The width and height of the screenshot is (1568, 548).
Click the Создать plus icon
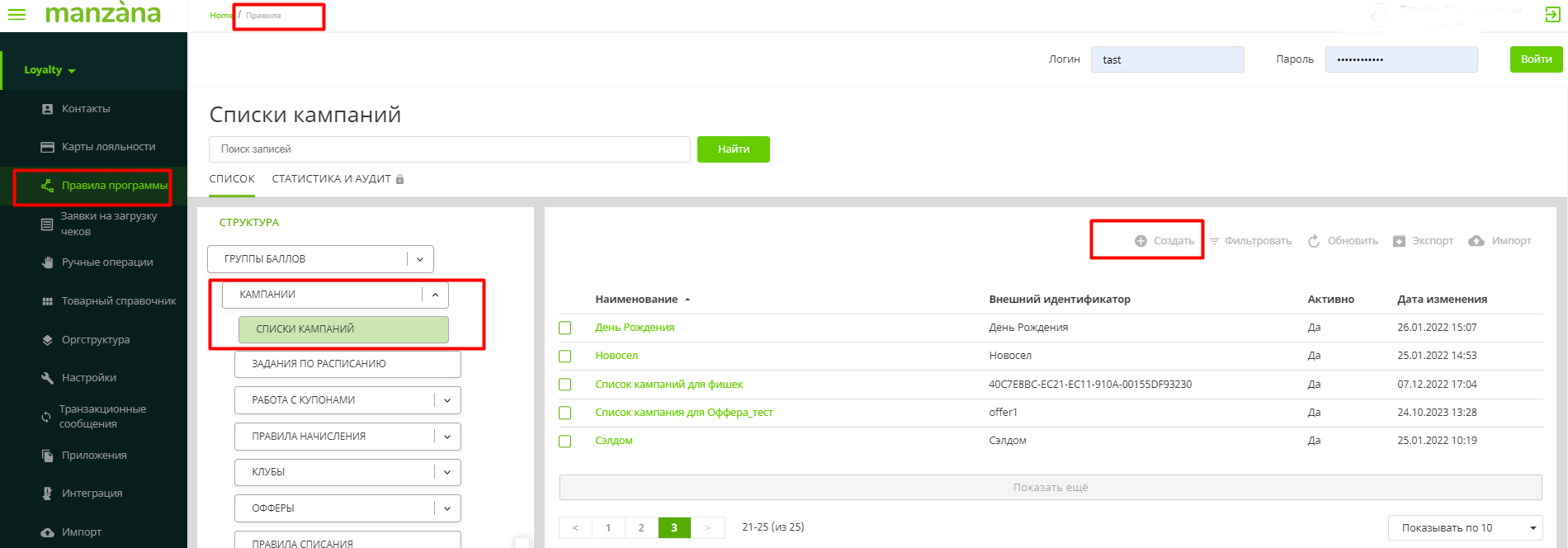pos(1141,241)
